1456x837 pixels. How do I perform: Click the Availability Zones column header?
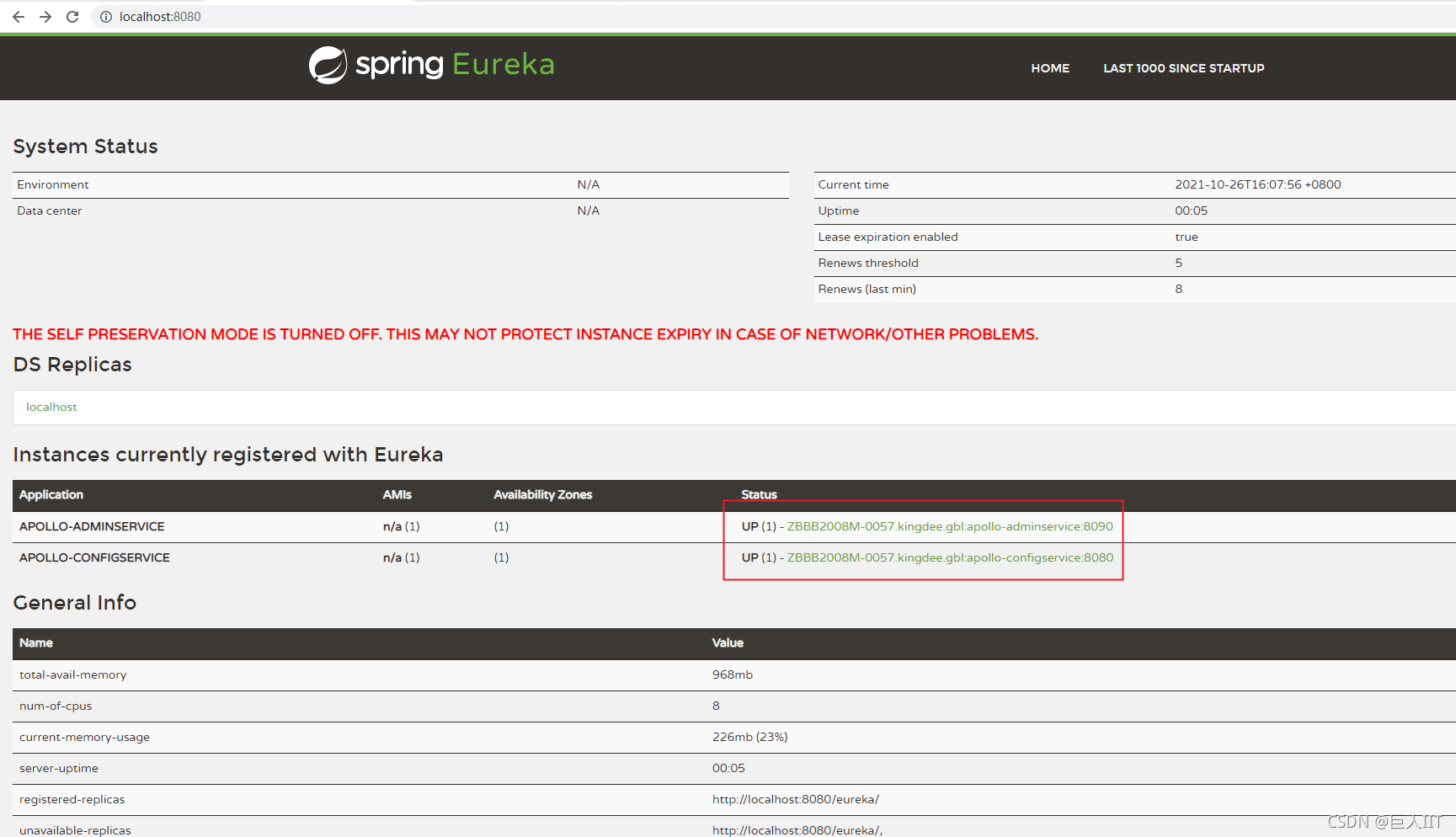pyautogui.click(x=542, y=495)
